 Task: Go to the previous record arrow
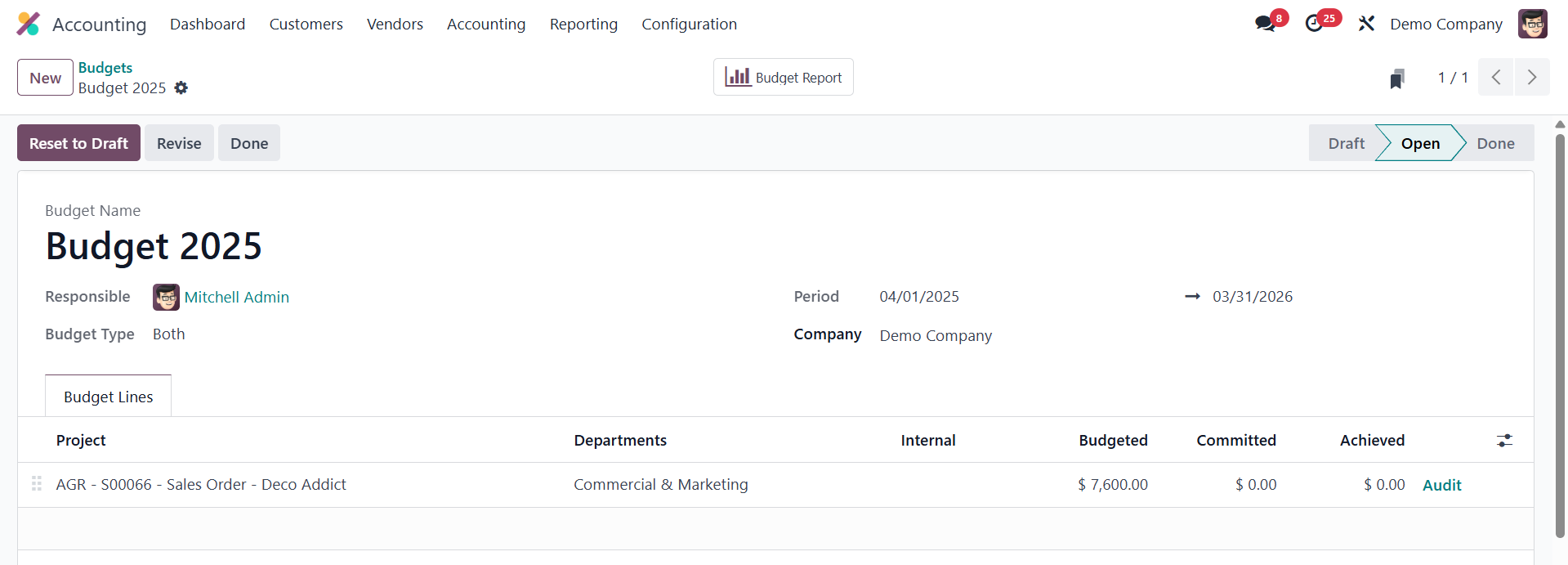[x=1496, y=78]
